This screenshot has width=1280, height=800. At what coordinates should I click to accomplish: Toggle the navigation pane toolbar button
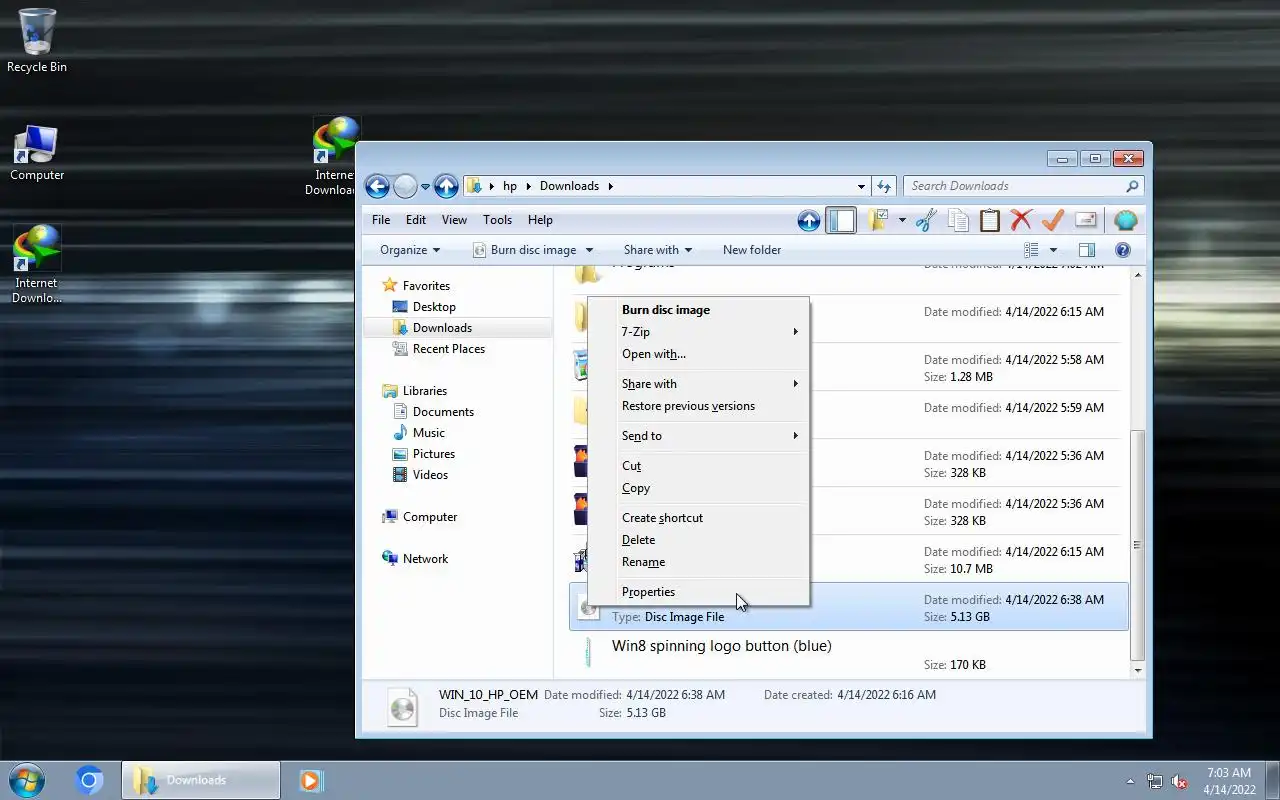click(x=841, y=221)
